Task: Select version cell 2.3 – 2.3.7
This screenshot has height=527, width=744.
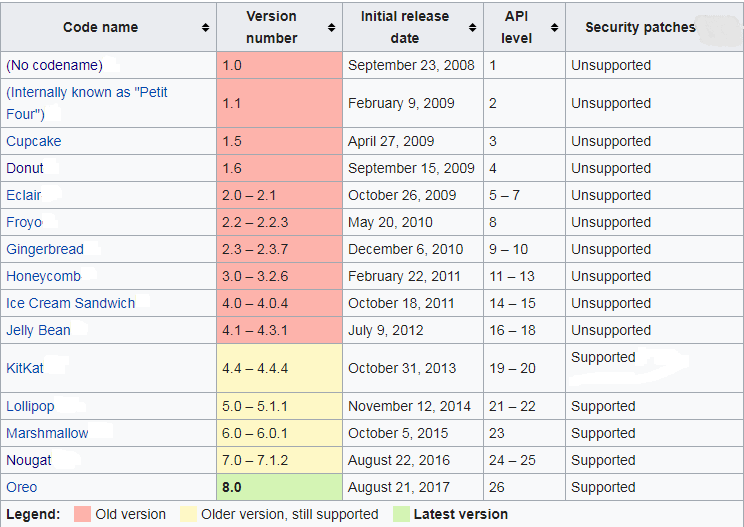Action: pos(279,249)
